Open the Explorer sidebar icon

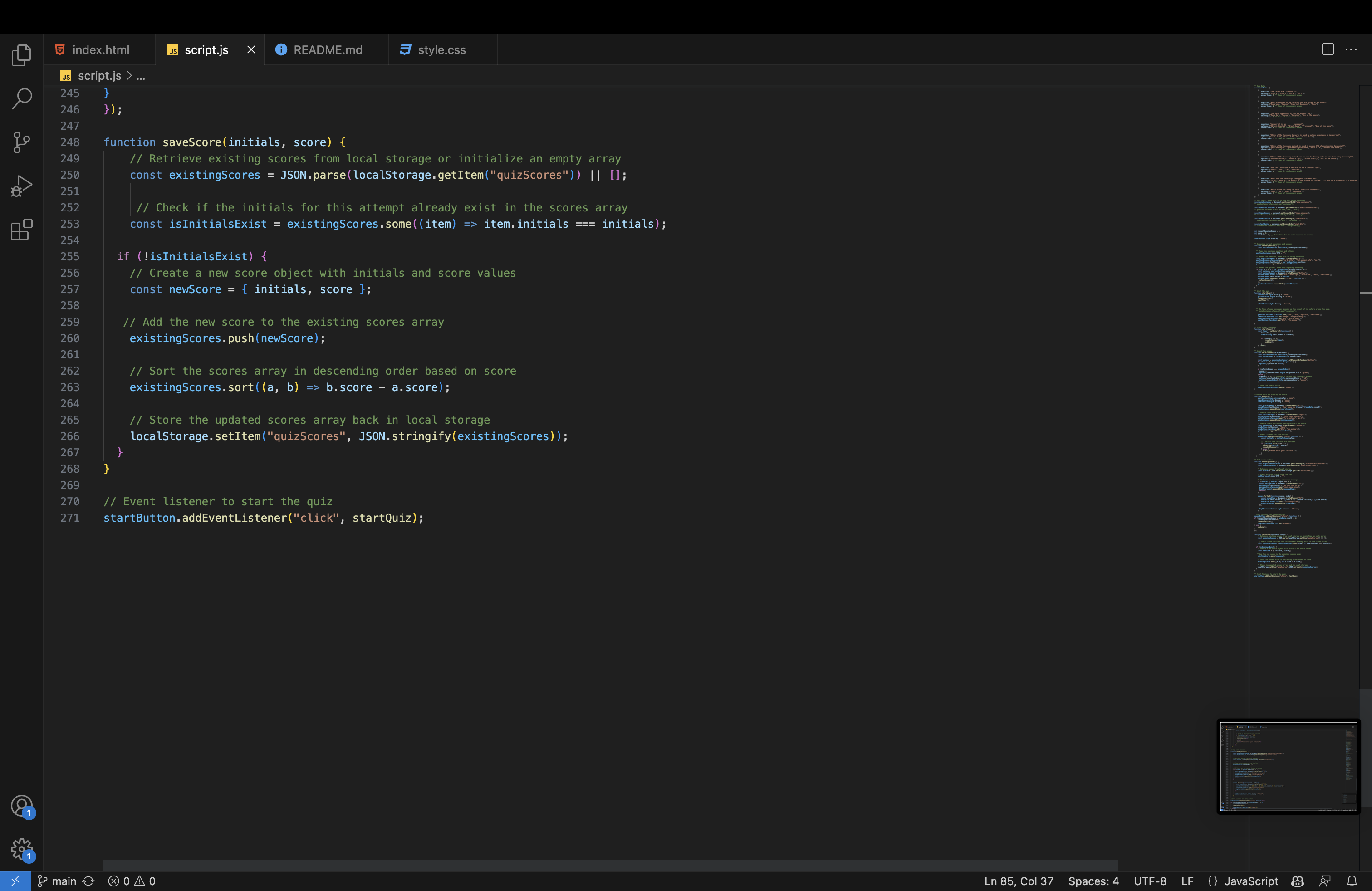21,55
